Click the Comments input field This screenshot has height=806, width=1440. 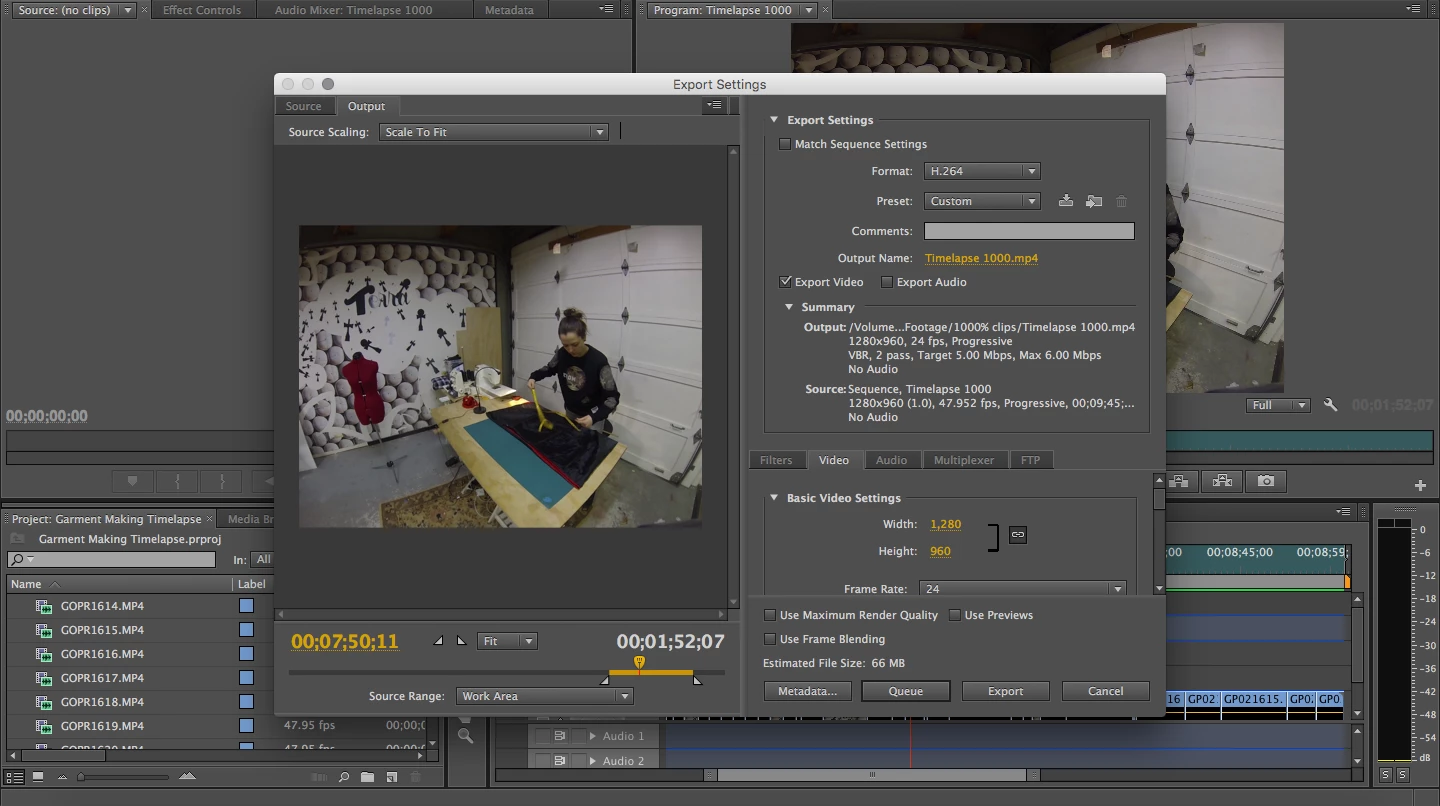[x=1029, y=231]
